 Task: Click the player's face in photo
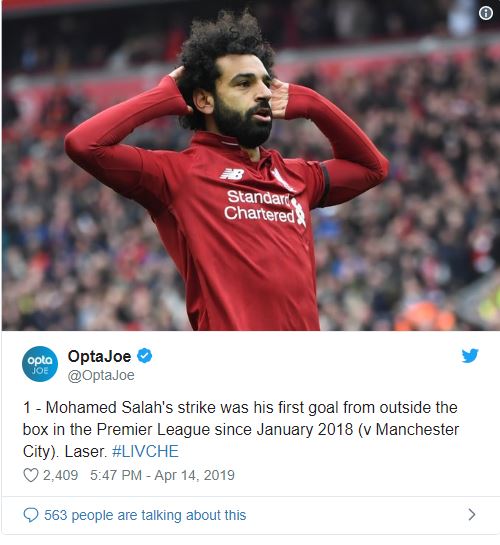coord(243,99)
